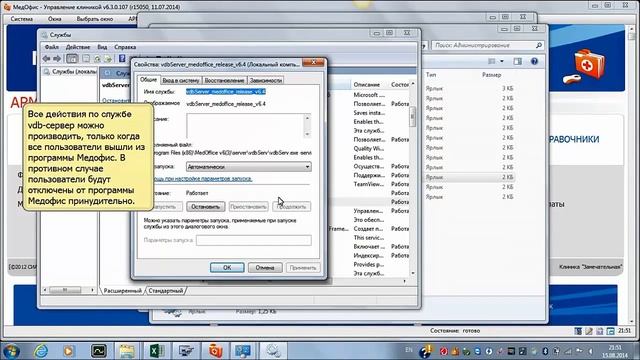Click the services list vertical scrollbar
The height and width of the screenshot is (360, 640).
(413, 178)
